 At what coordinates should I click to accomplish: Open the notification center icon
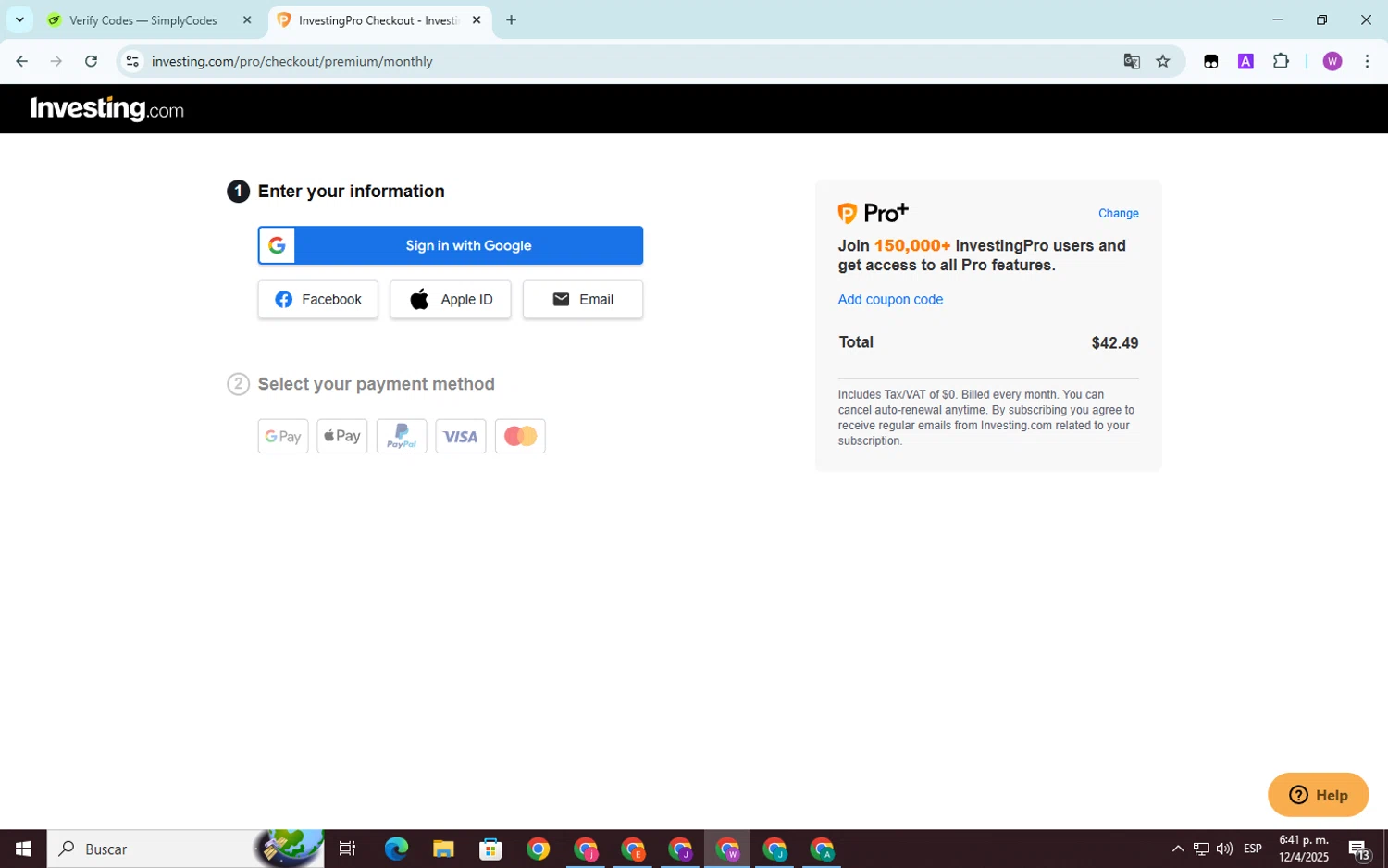click(x=1358, y=849)
